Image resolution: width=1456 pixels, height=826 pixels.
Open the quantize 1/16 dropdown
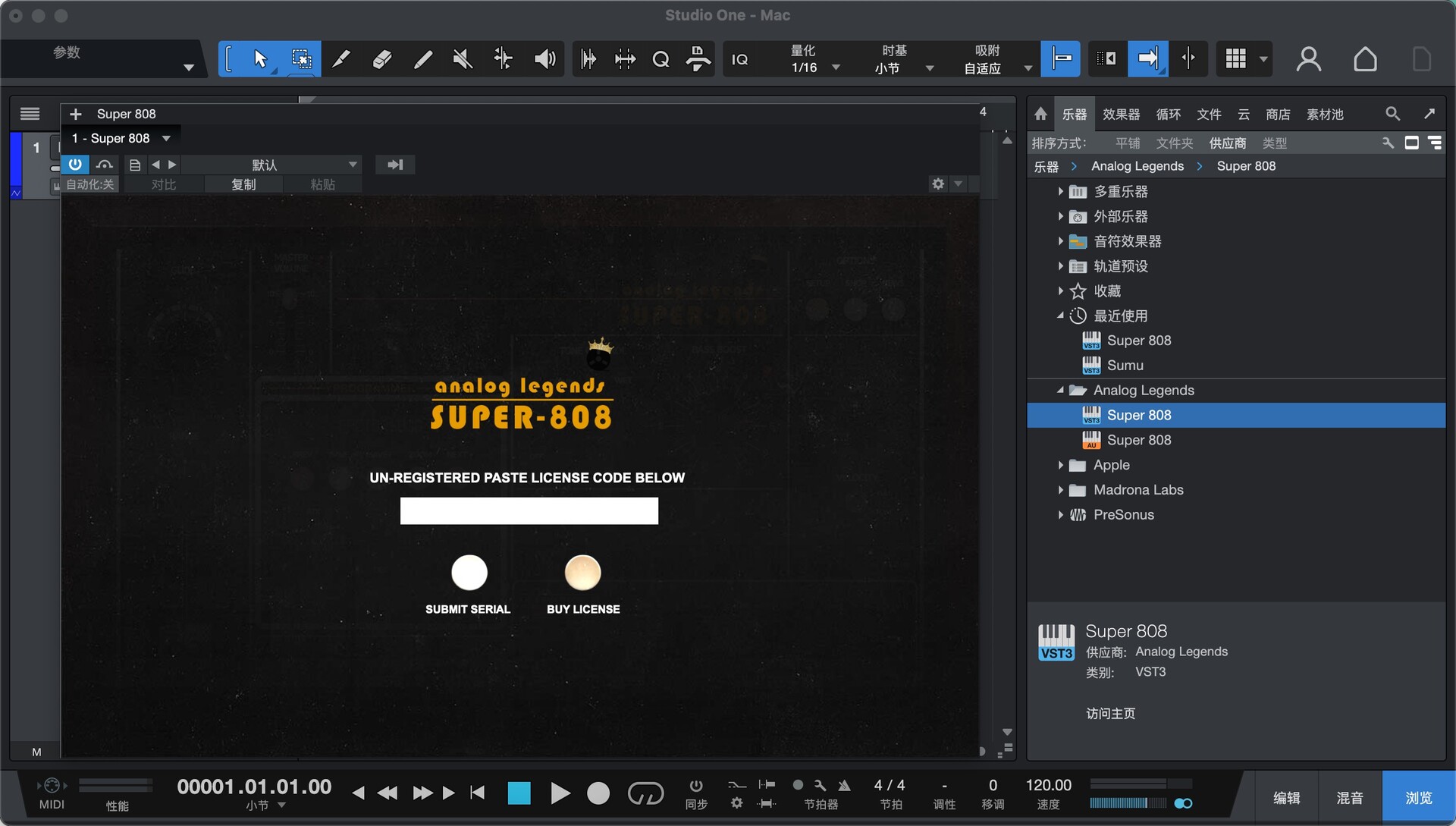(836, 68)
